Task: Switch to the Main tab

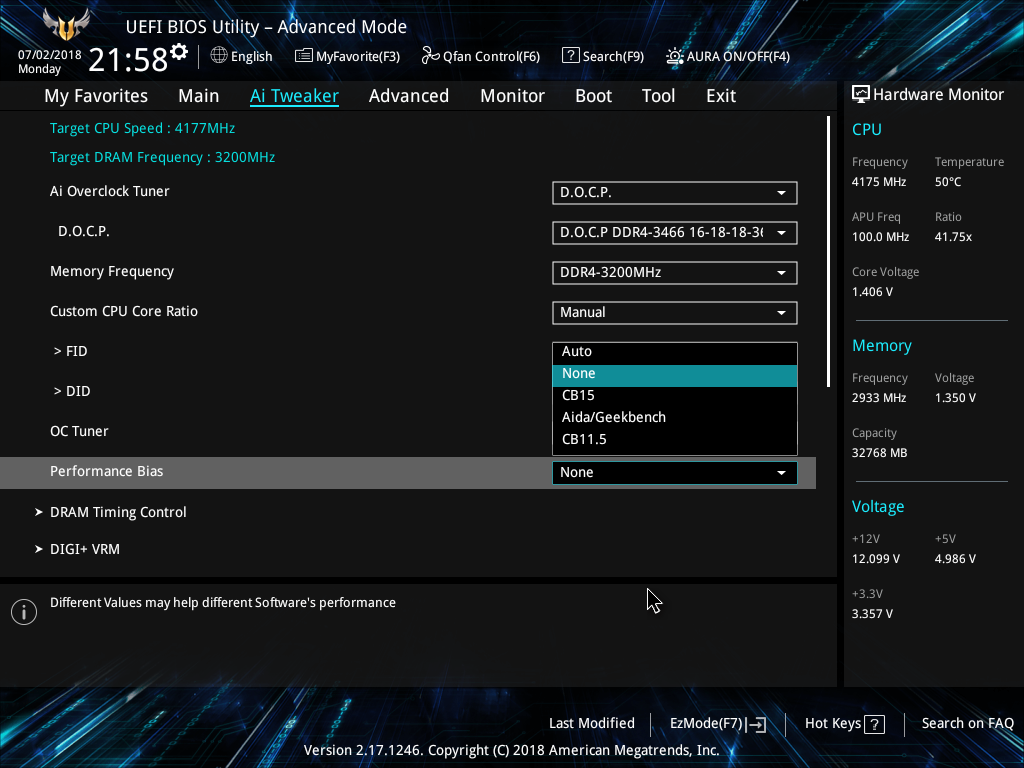Action: click(199, 96)
